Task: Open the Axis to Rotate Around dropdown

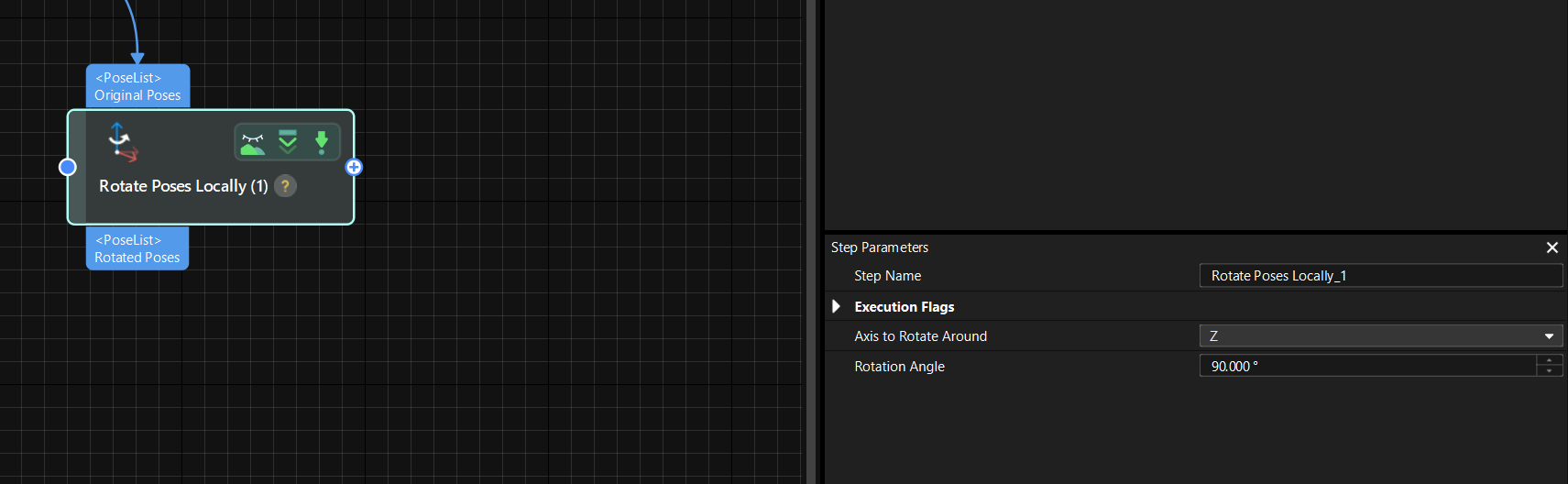Action: (1380, 336)
